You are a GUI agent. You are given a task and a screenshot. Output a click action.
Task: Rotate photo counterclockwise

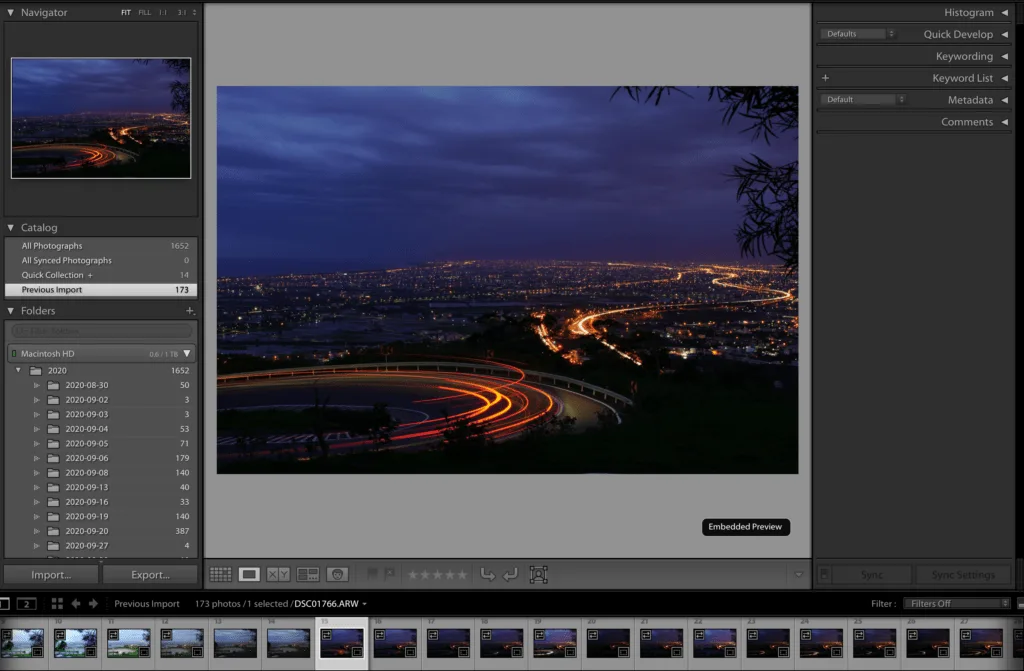(x=488, y=574)
